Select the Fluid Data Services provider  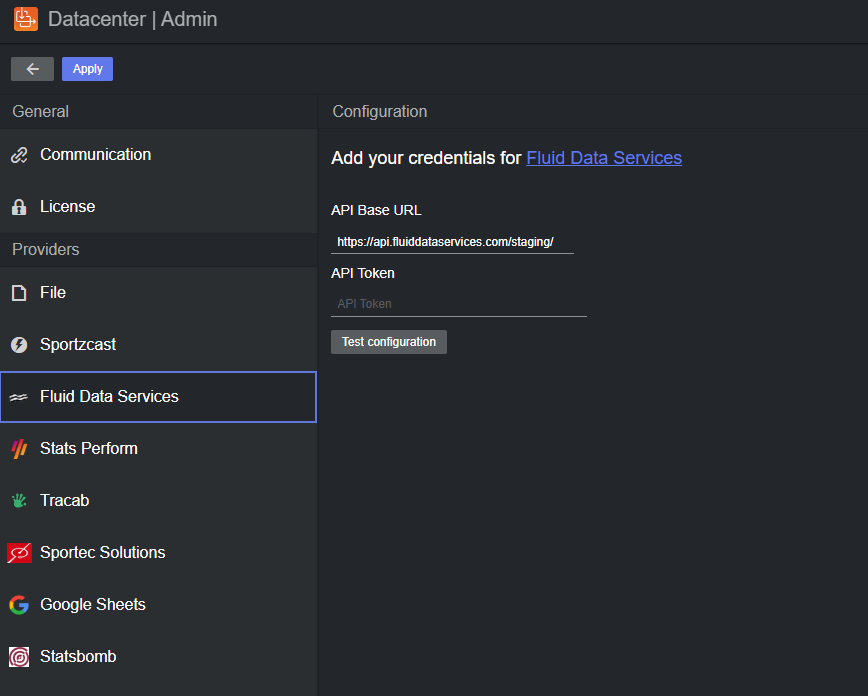tap(109, 397)
